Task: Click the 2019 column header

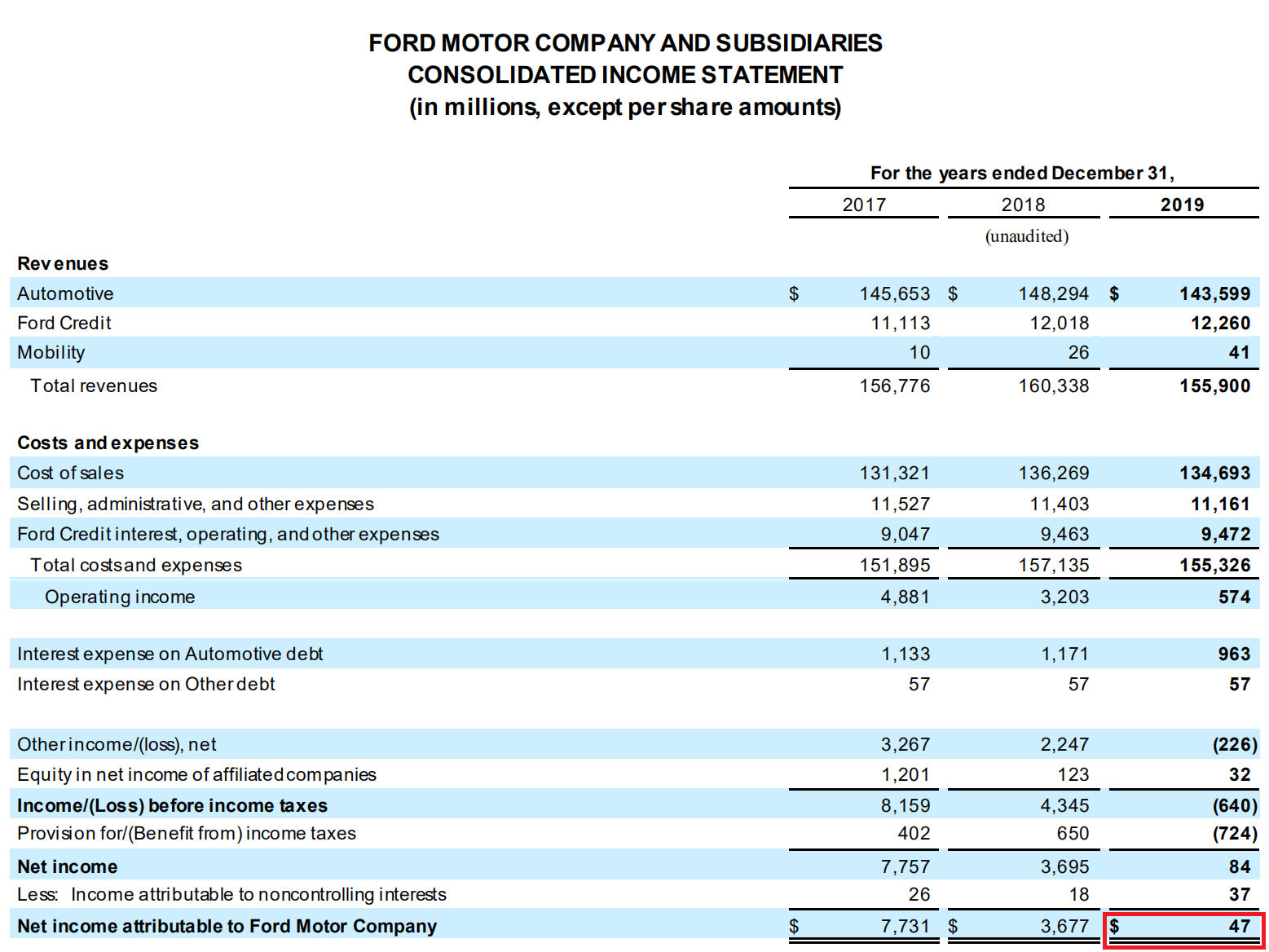Action: (x=1182, y=205)
